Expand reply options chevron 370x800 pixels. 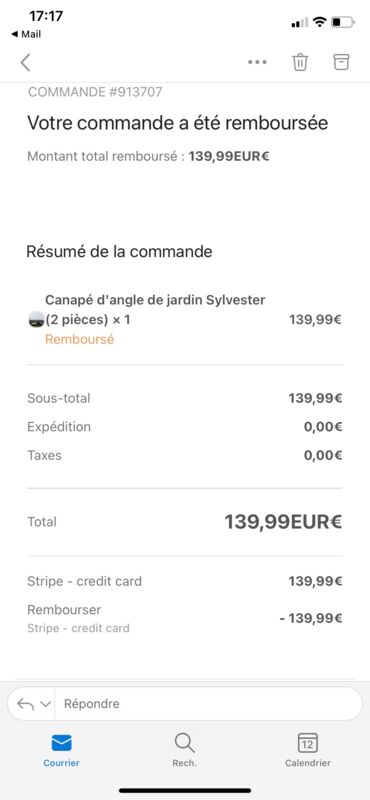point(45,704)
